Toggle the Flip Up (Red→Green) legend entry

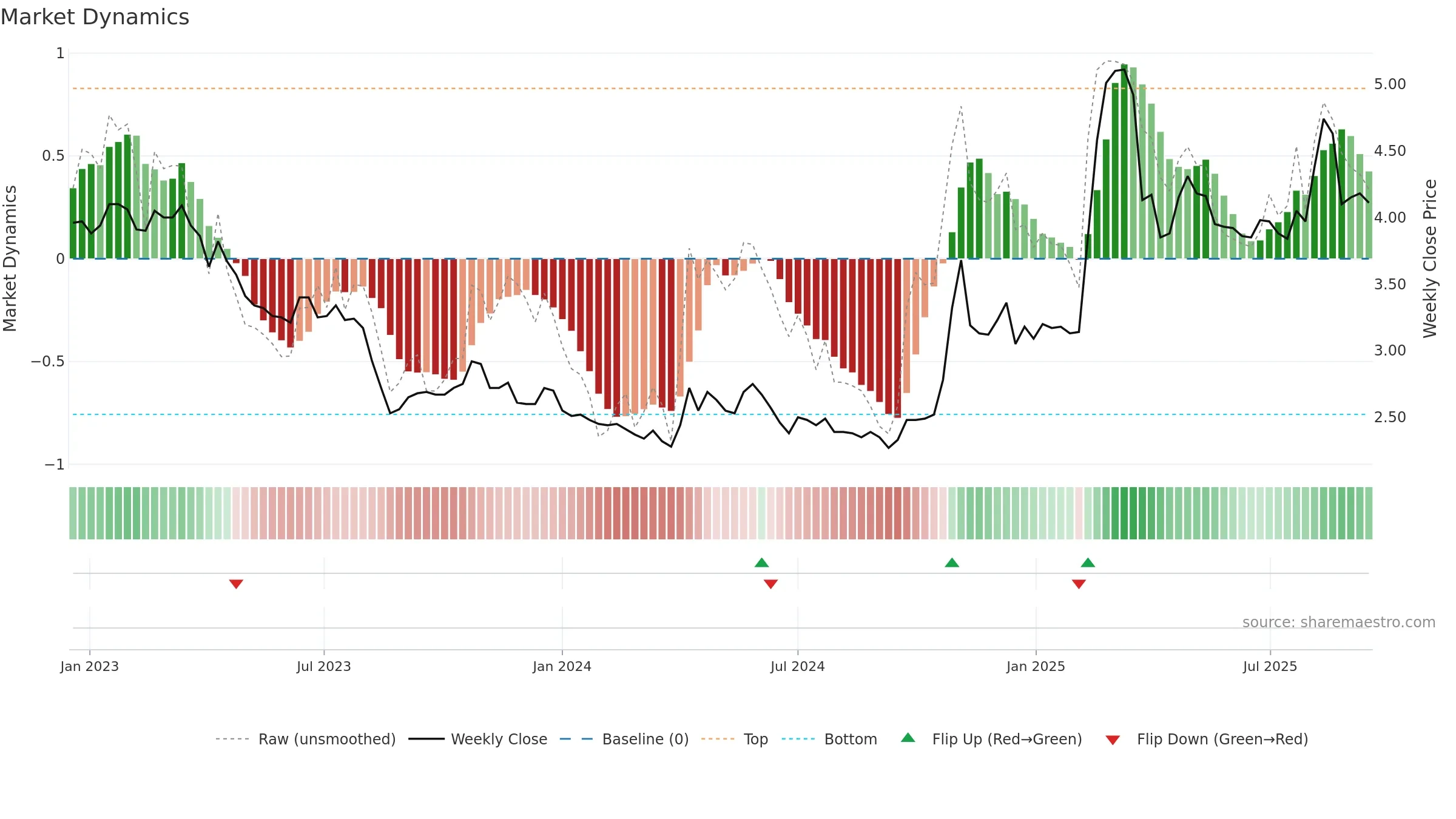click(991, 739)
